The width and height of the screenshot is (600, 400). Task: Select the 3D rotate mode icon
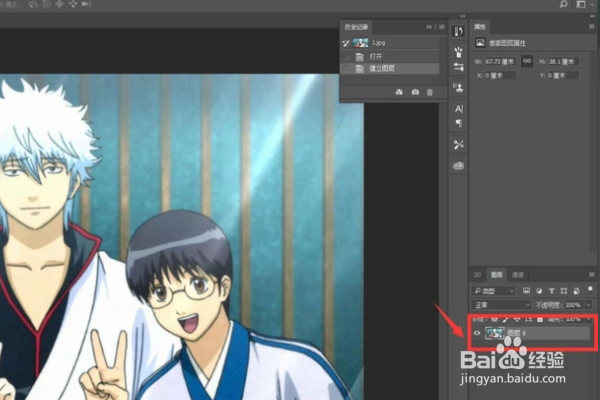coord(33,4)
